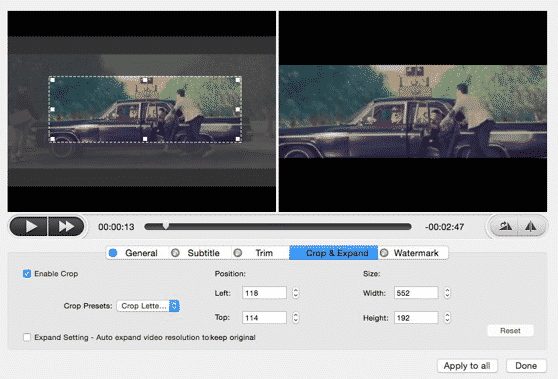Switch to the General tab
Viewport: 558px width, 379px height.
pyautogui.click(x=137, y=253)
